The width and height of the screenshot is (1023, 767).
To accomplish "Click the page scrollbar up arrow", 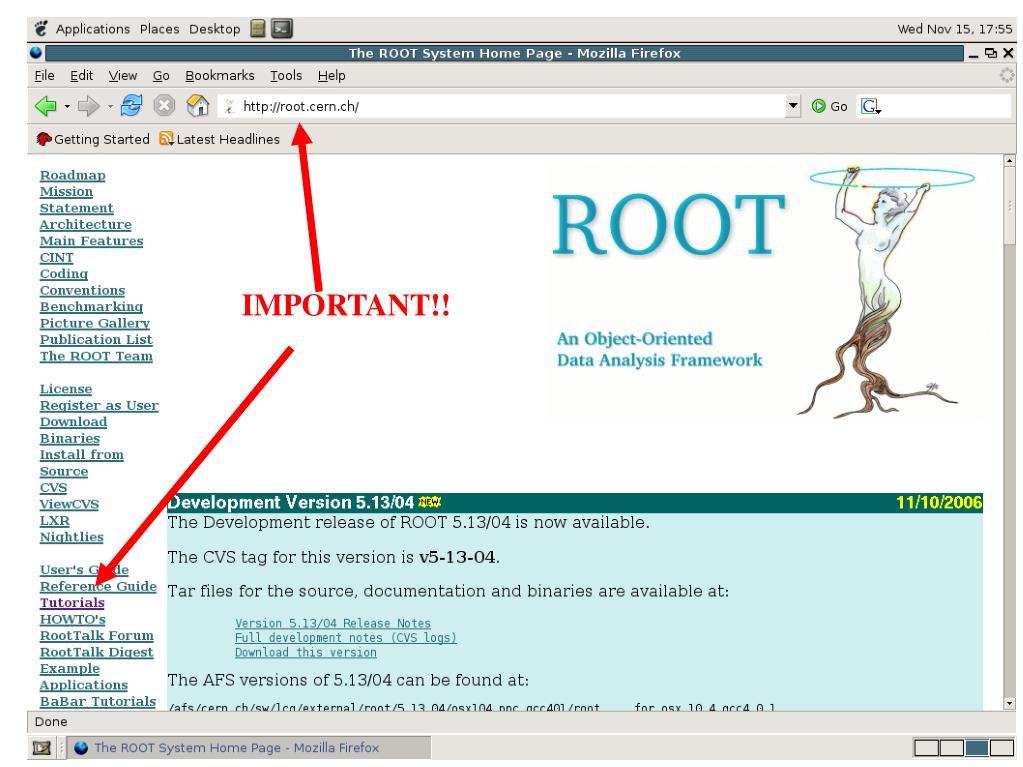I will (x=1009, y=160).
